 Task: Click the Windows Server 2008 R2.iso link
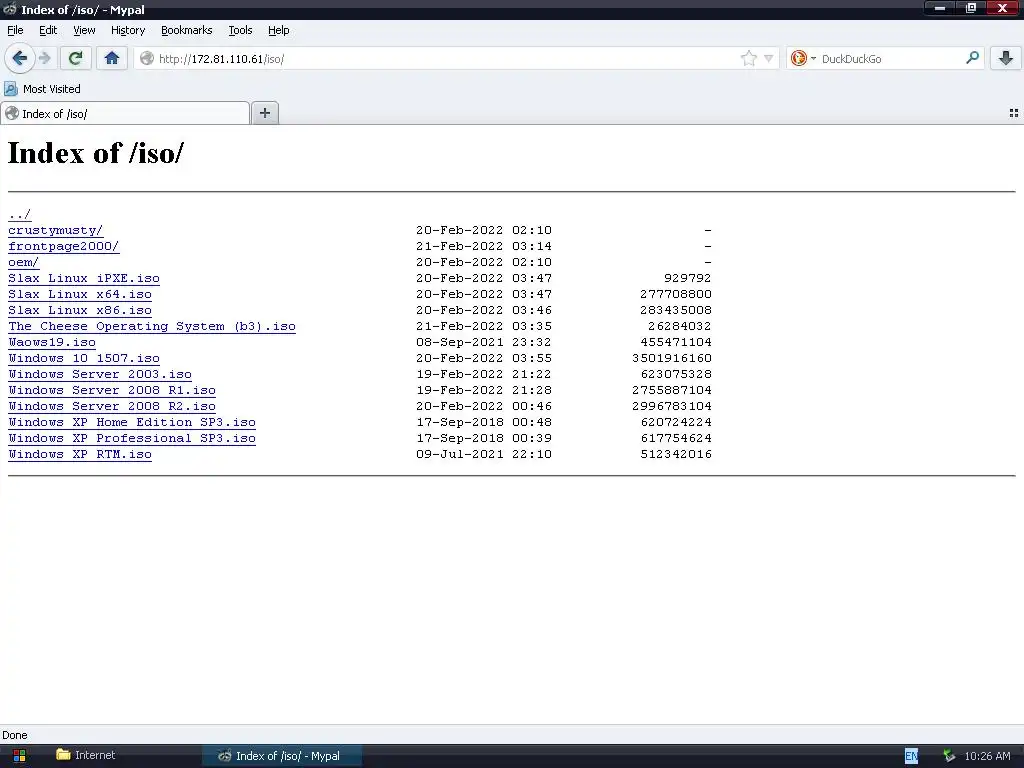click(x=112, y=406)
